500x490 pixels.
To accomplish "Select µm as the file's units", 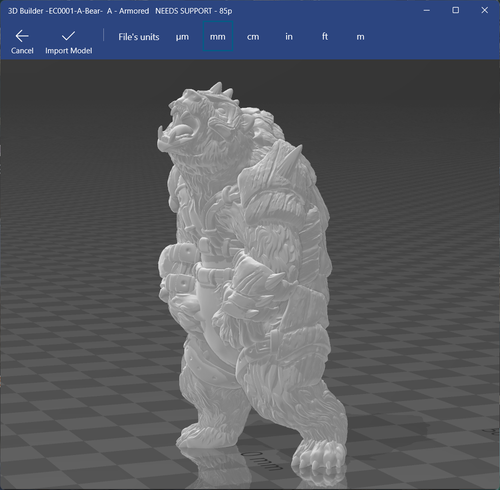I will (x=182, y=37).
